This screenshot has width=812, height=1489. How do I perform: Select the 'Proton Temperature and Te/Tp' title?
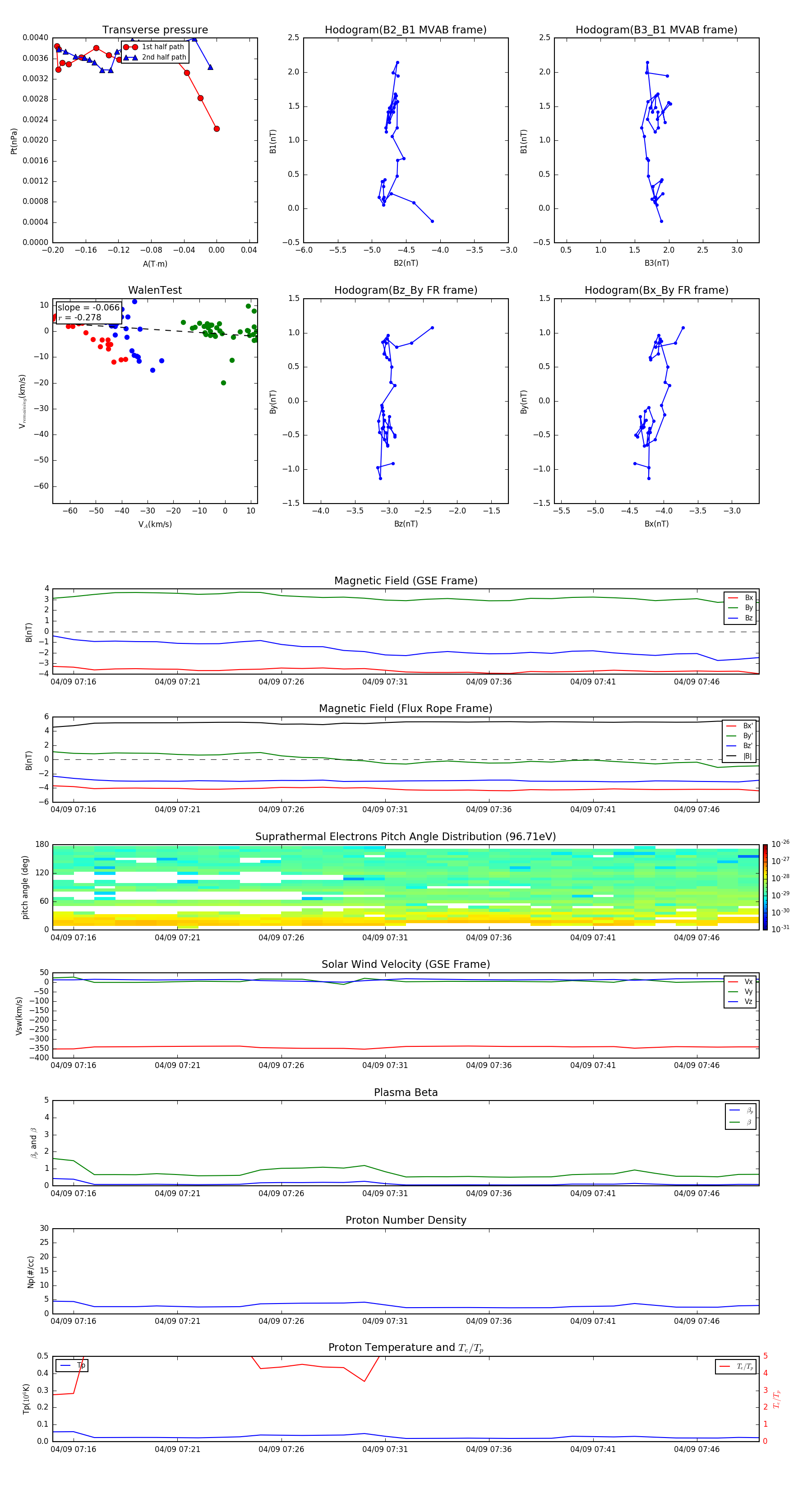coord(406,1348)
